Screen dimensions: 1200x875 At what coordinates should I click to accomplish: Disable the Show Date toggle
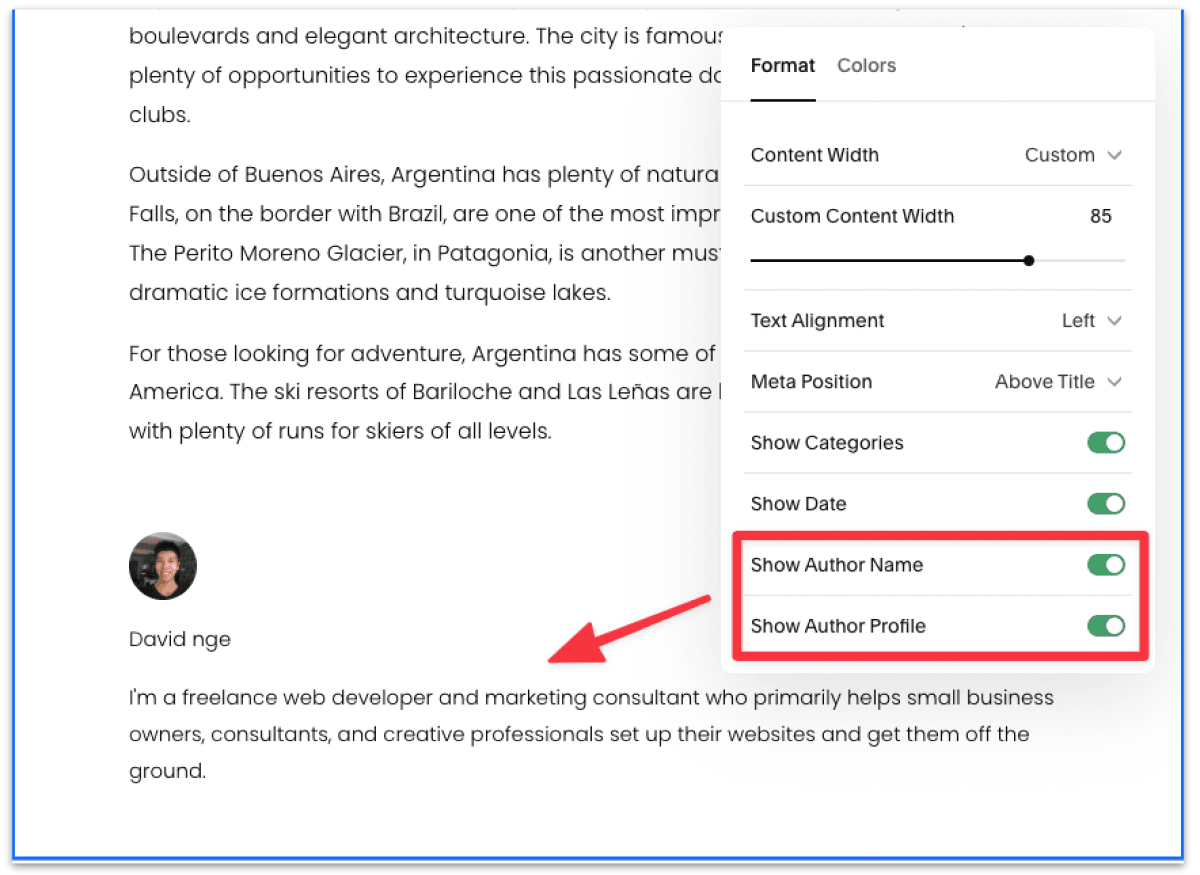click(1106, 504)
